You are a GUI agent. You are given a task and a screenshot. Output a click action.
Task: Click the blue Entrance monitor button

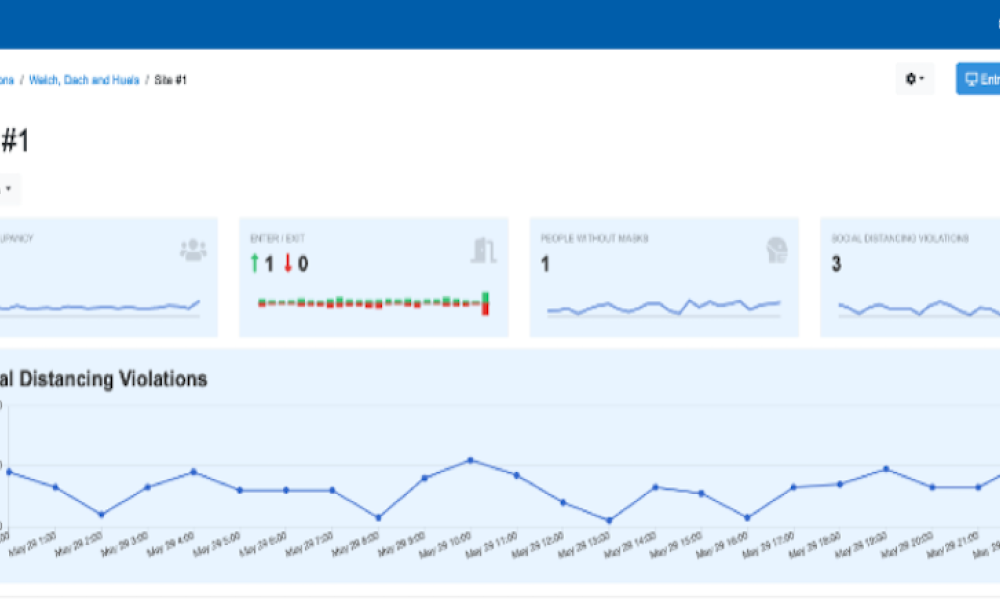click(978, 79)
